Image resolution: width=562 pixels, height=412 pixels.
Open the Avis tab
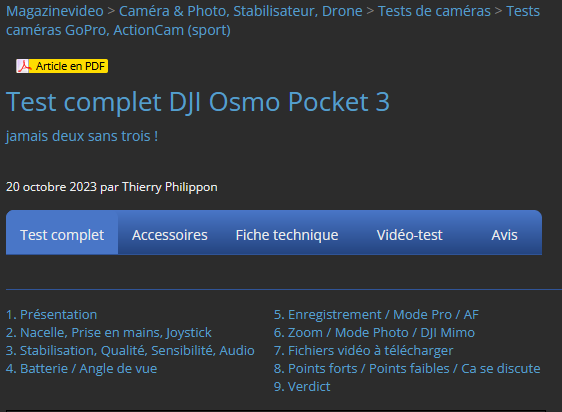tap(504, 235)
